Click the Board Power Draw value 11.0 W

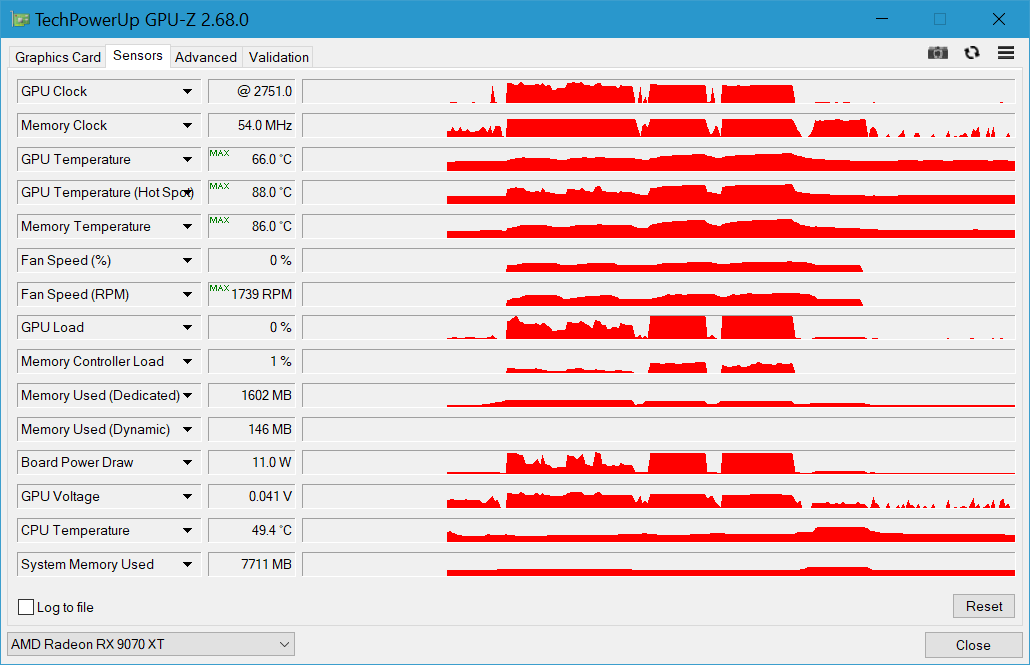pos(251,463)
